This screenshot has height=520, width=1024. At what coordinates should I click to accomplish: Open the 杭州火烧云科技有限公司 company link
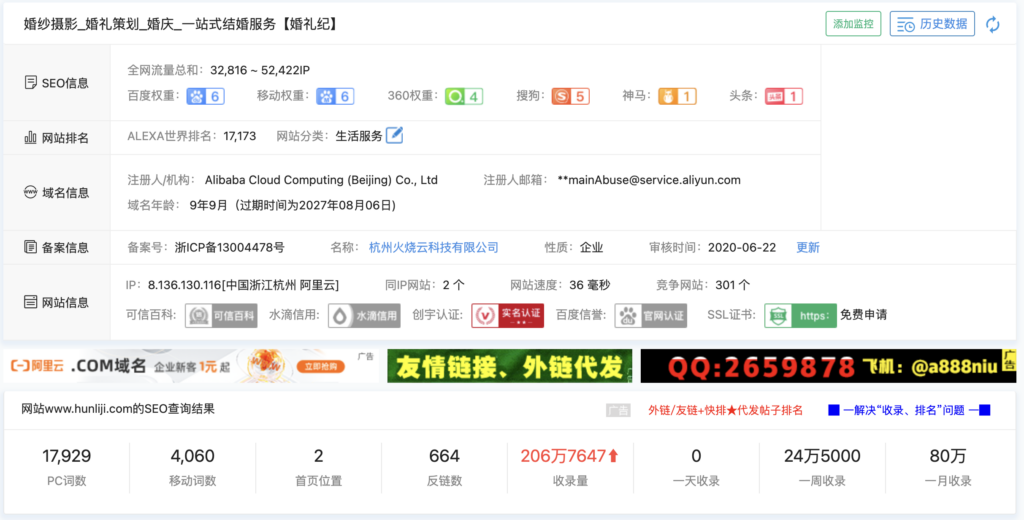434,248
